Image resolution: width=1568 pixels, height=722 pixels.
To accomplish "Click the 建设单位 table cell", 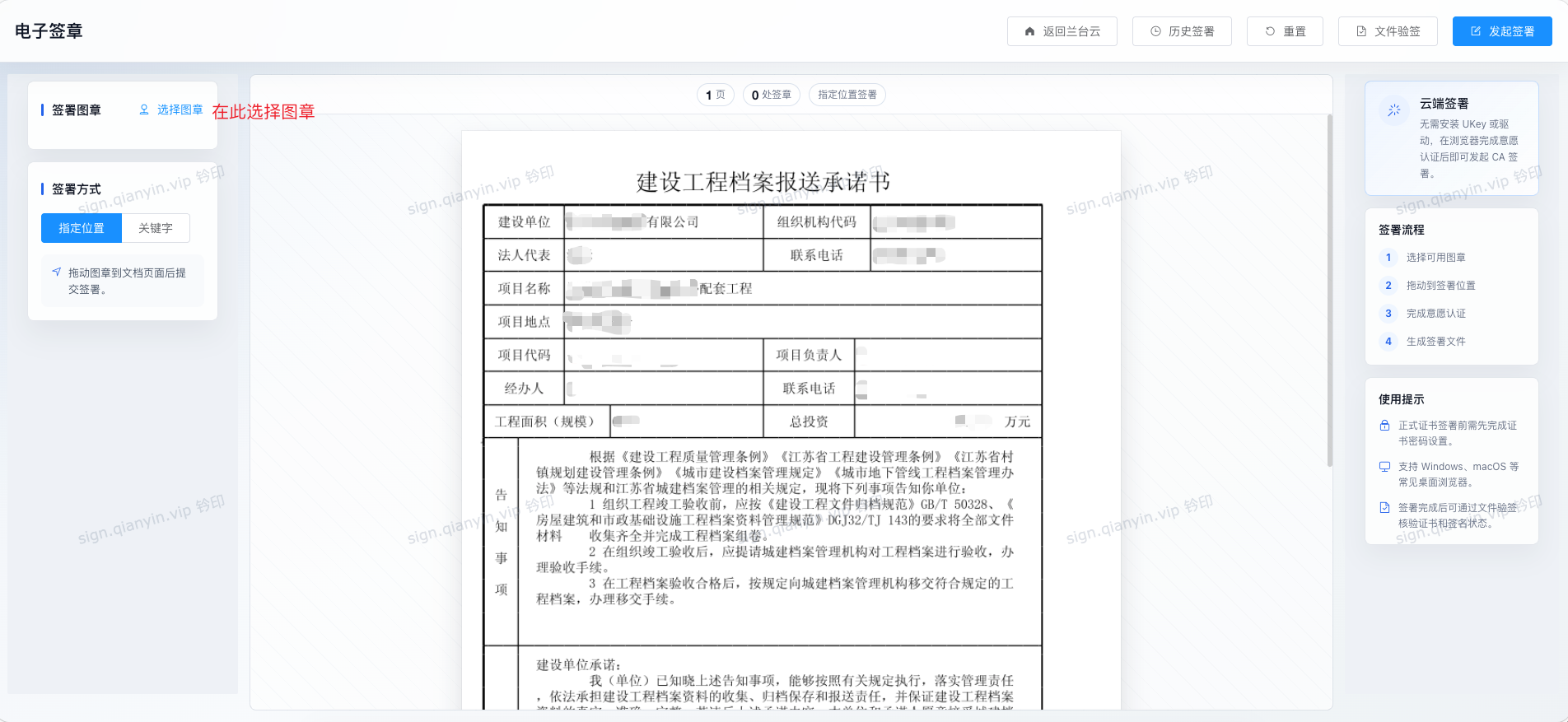I will tap(524, 222).
